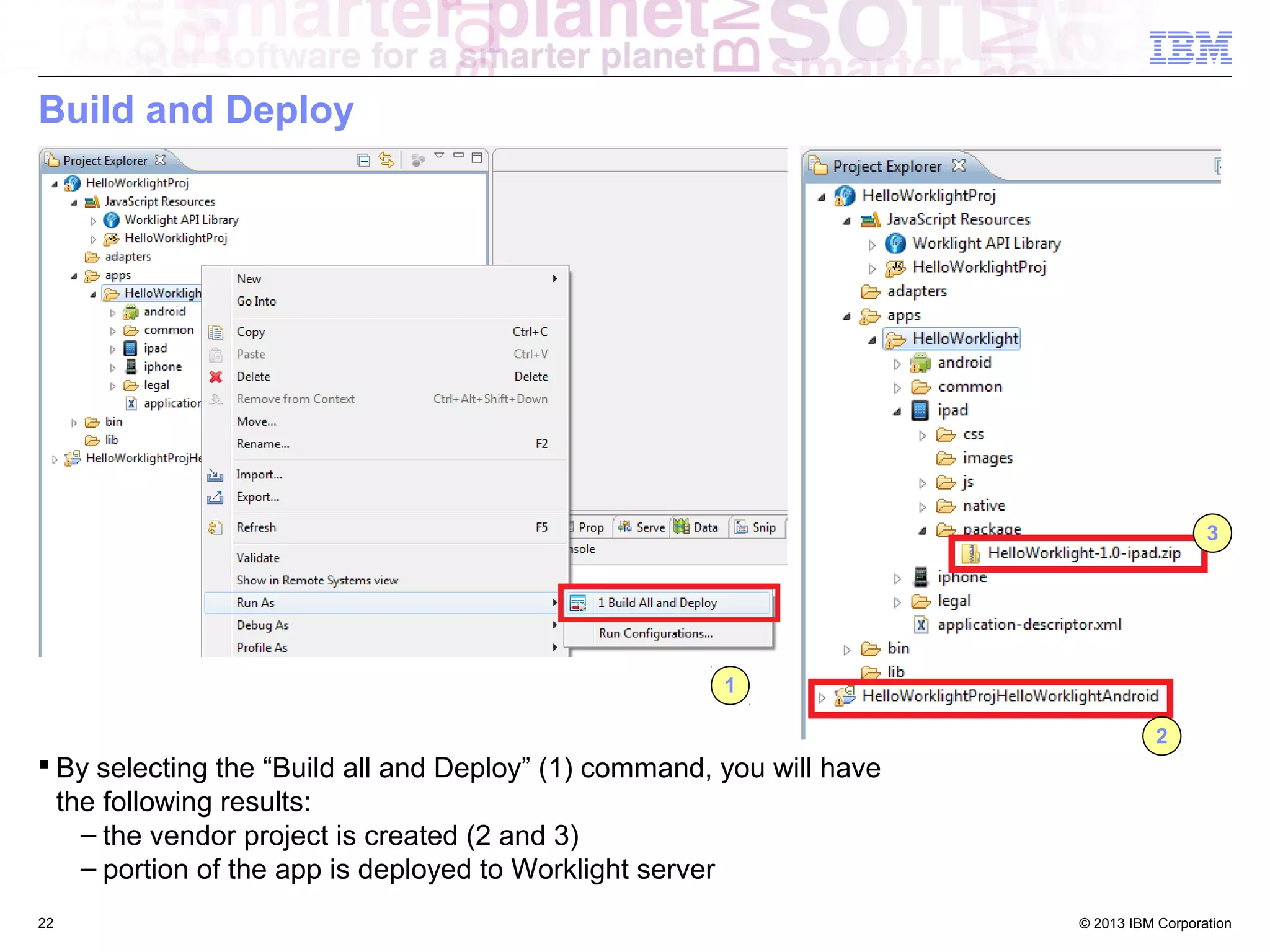Close the right Project Explorer tab

click(x=959, y=165)
